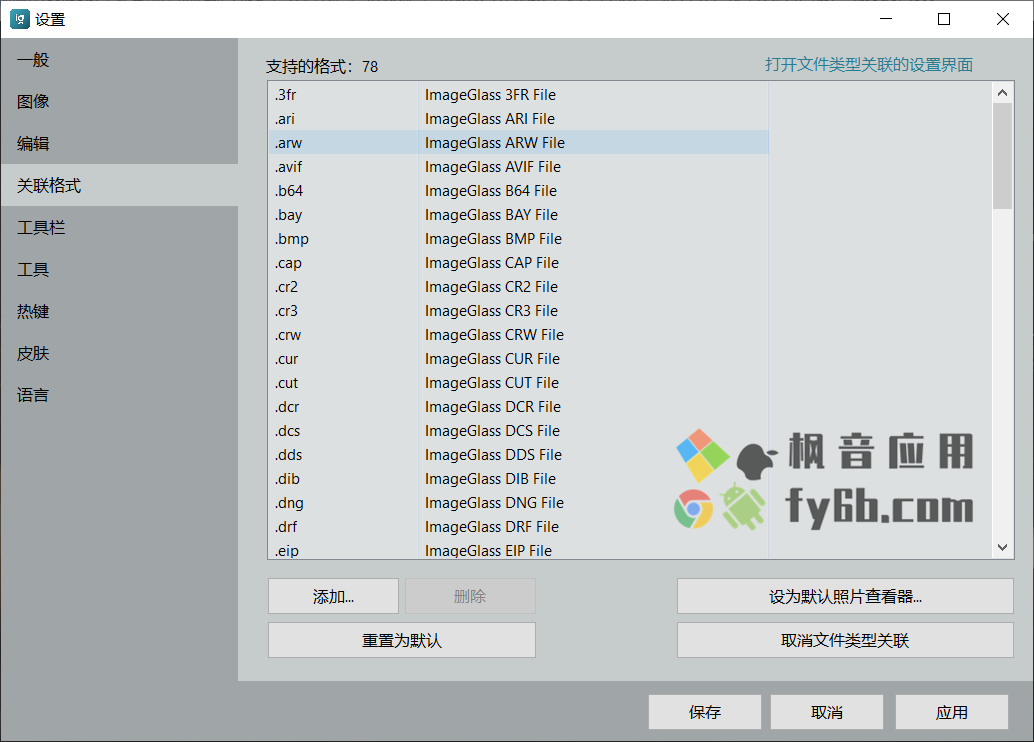Click the ImageGlass AVIF File description

pyautogui.click(x=493, y=167)
